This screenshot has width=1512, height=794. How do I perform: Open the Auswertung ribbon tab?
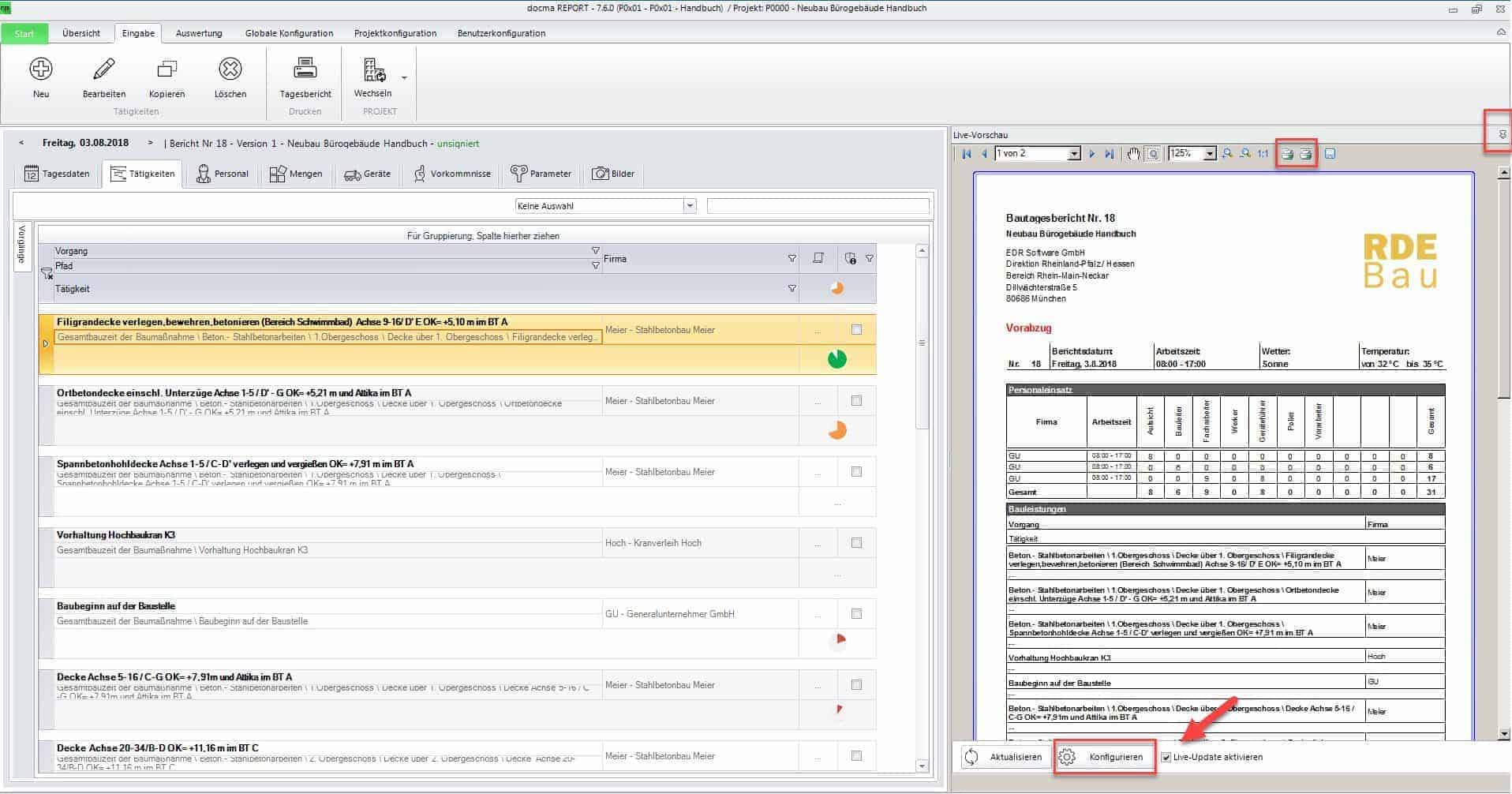coord(199,33)
